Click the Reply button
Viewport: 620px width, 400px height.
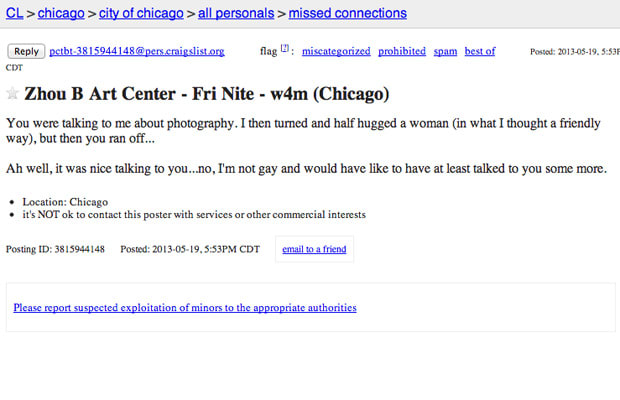point(26,51)
